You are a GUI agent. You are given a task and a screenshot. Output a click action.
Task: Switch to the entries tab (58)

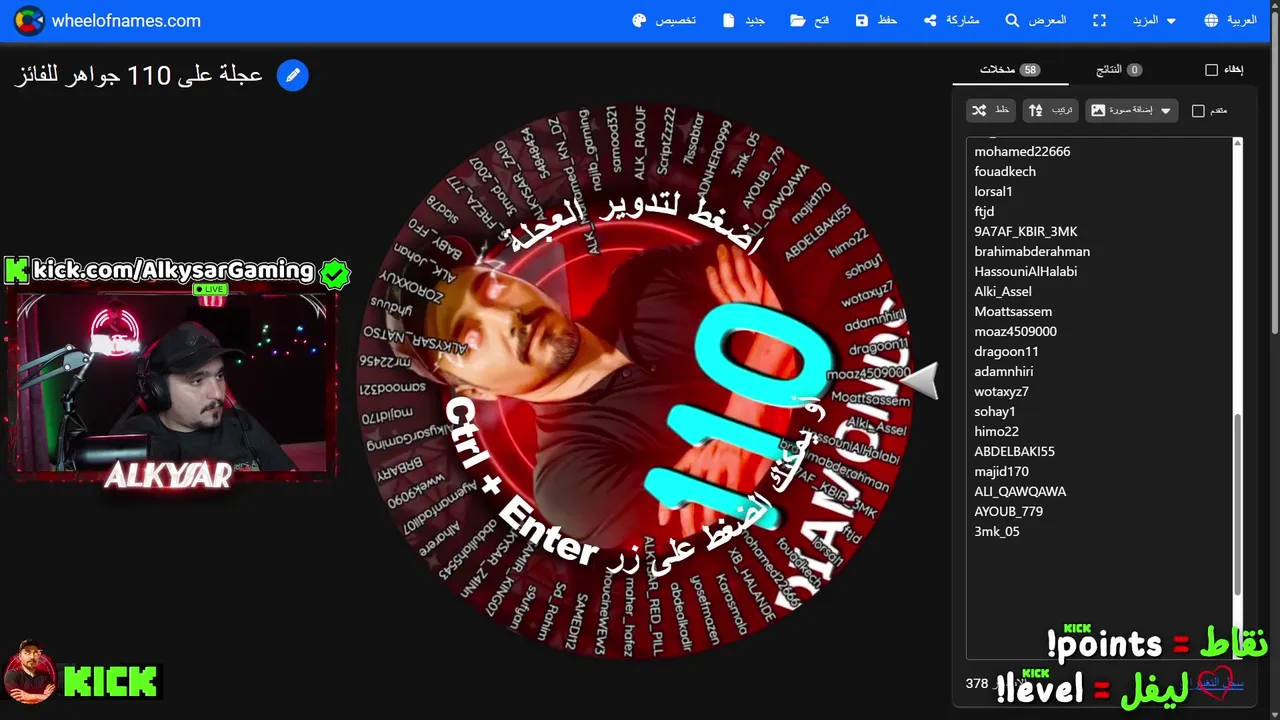1010,70
